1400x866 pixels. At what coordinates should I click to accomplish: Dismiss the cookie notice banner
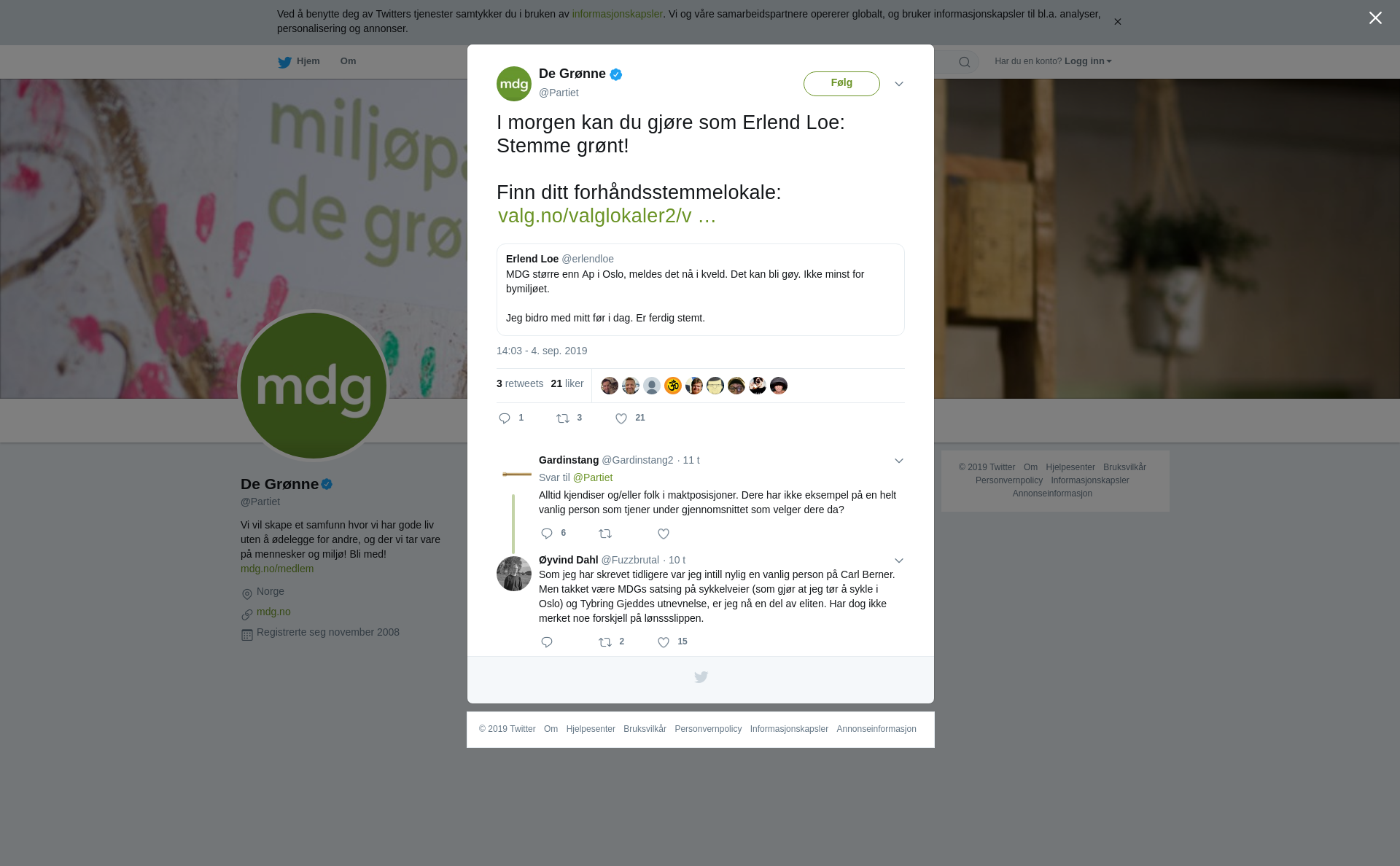1117,22
